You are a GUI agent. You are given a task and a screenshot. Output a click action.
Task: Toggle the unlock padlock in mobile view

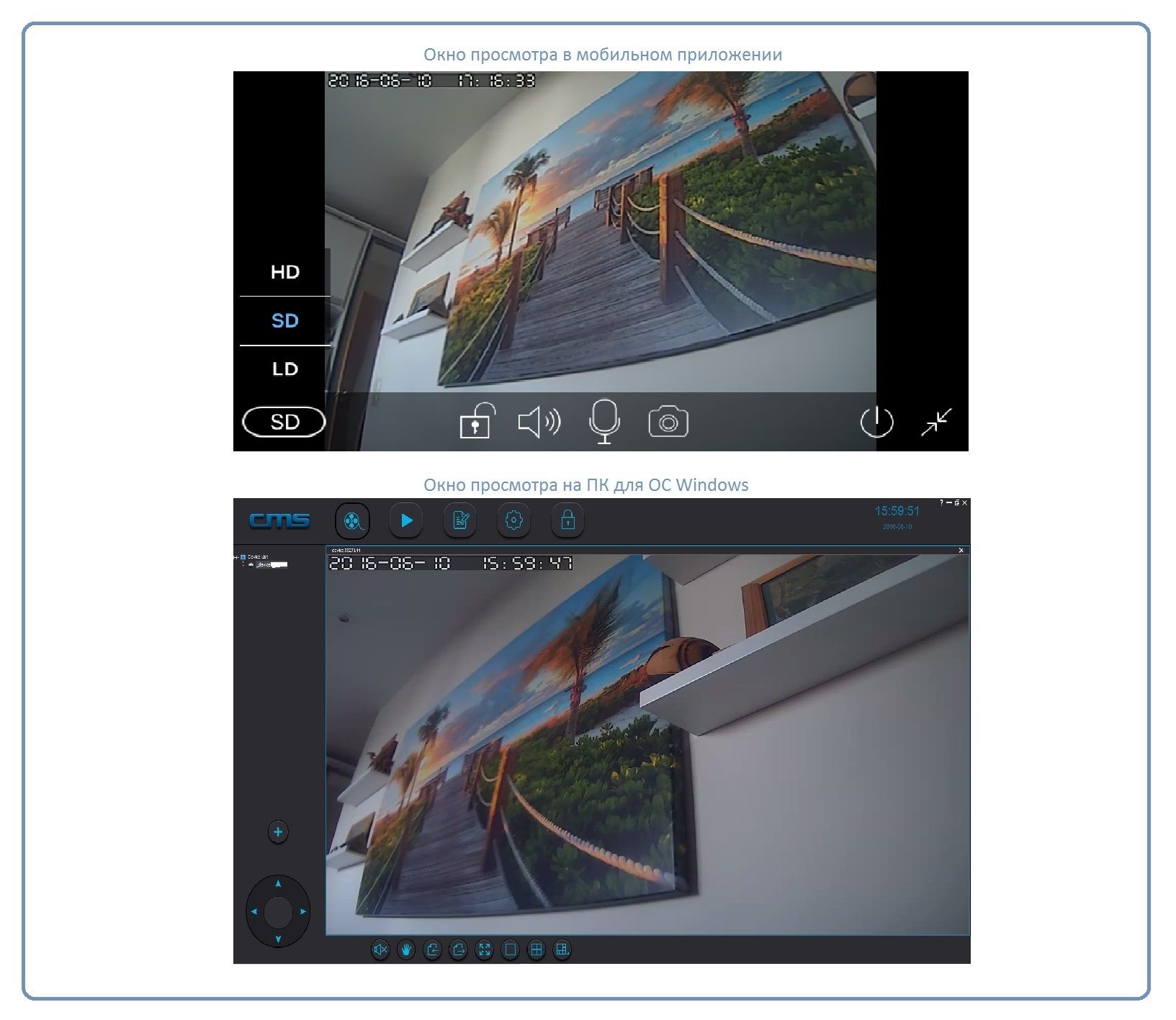click(x=477, y=421)
